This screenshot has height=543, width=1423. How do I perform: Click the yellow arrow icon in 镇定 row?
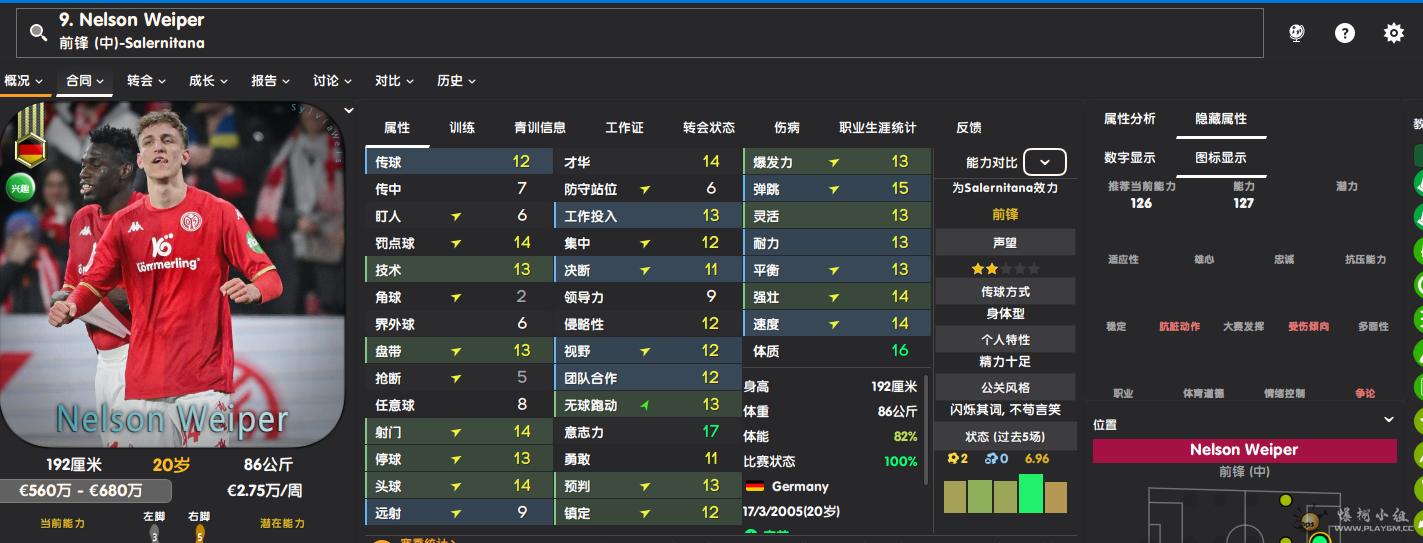(x=645, y=513)
